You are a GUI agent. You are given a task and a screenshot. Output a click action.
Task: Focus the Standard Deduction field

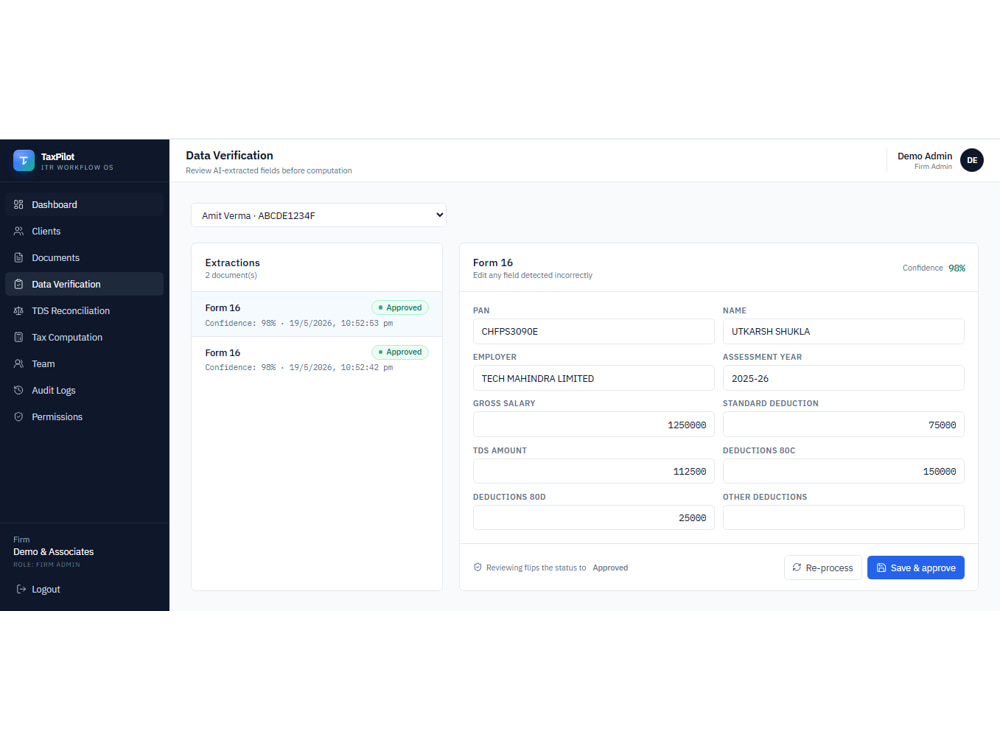pos(843,425)
